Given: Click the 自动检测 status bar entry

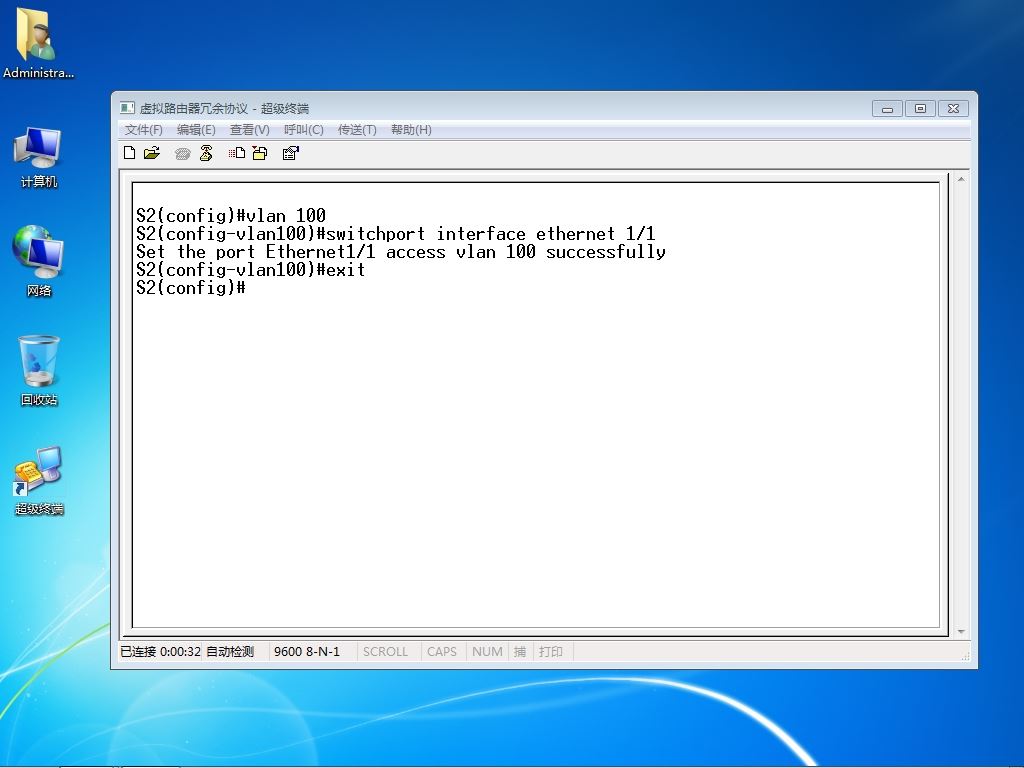Looking at the screenshot, I should [230, 651].
